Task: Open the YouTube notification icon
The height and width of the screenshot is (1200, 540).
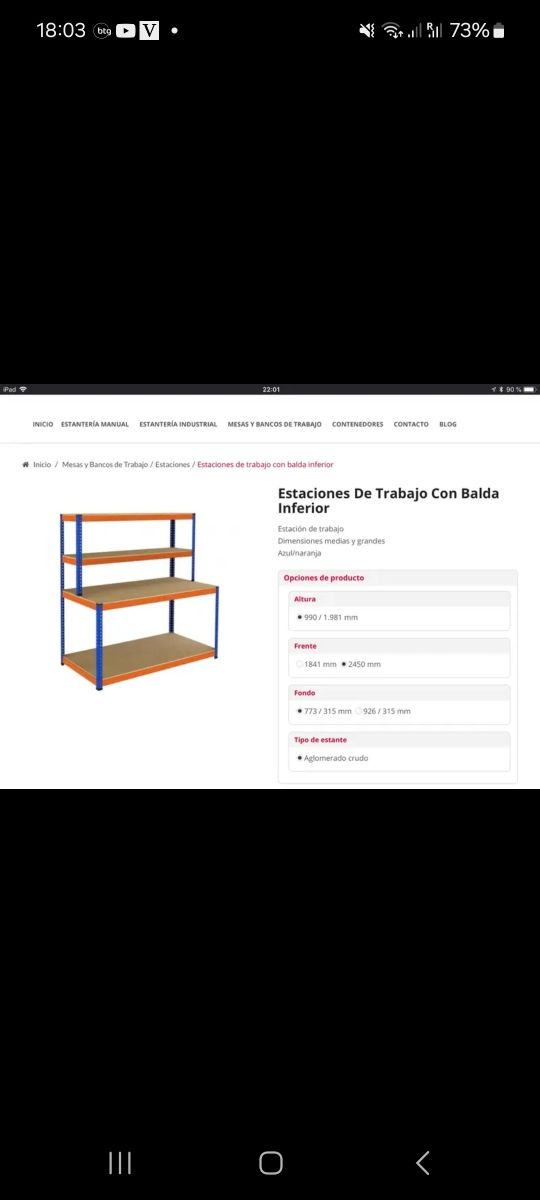Action: (126, 31)
